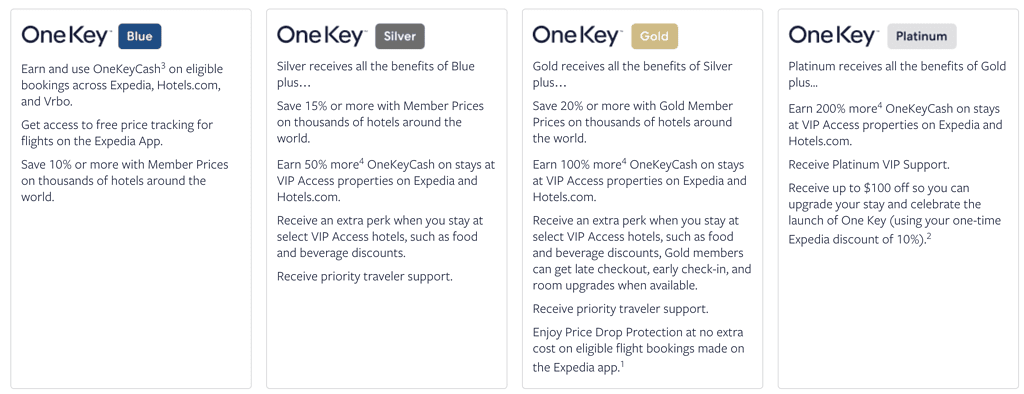This screenshot has width=1024, height=394.
Task: Click 'Receive up to $100 off' paragraph
Action: [x=895, y=213]
